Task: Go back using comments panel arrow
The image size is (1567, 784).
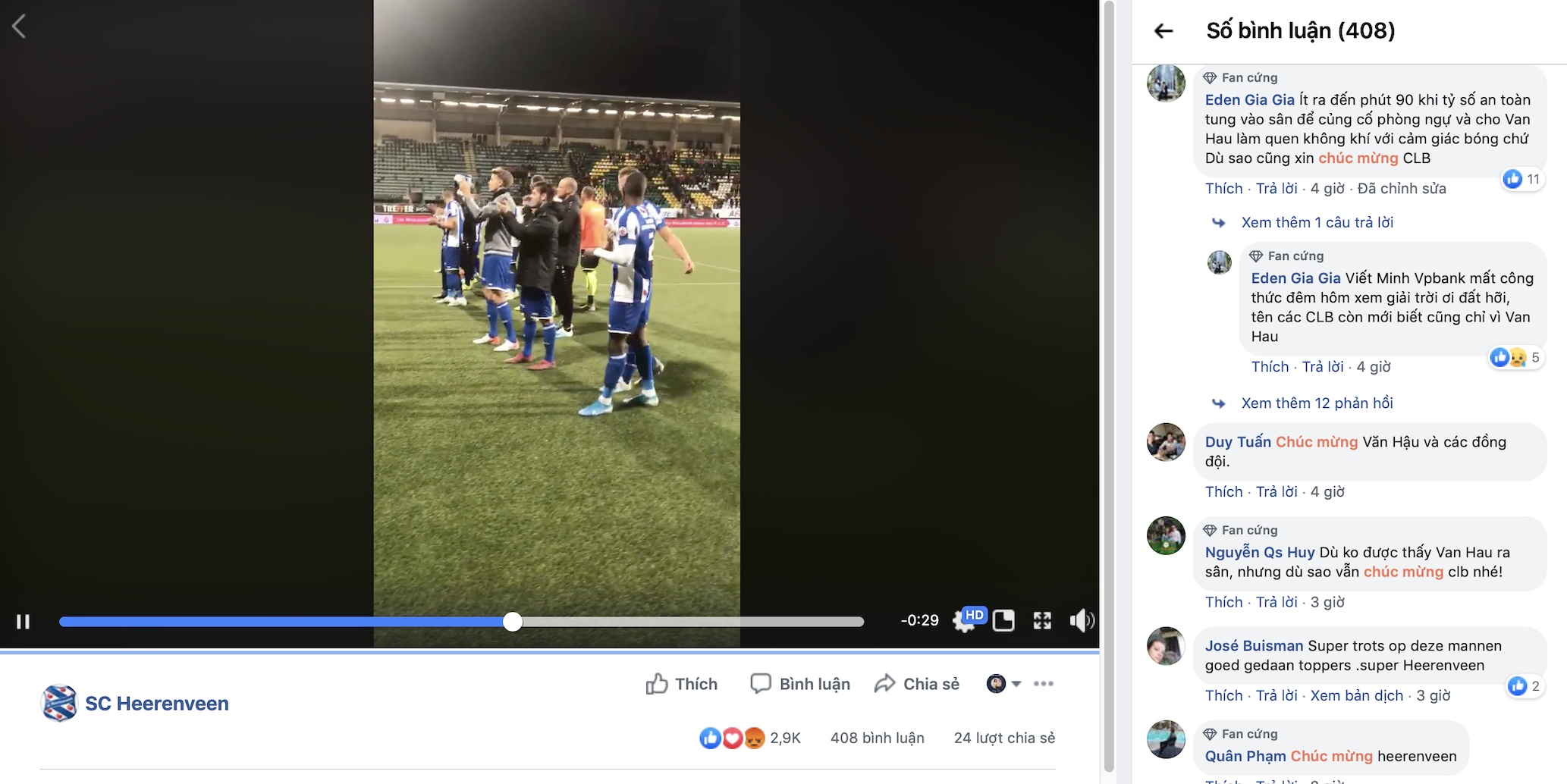Action: pyautogui.click(x=1163, y=31)
